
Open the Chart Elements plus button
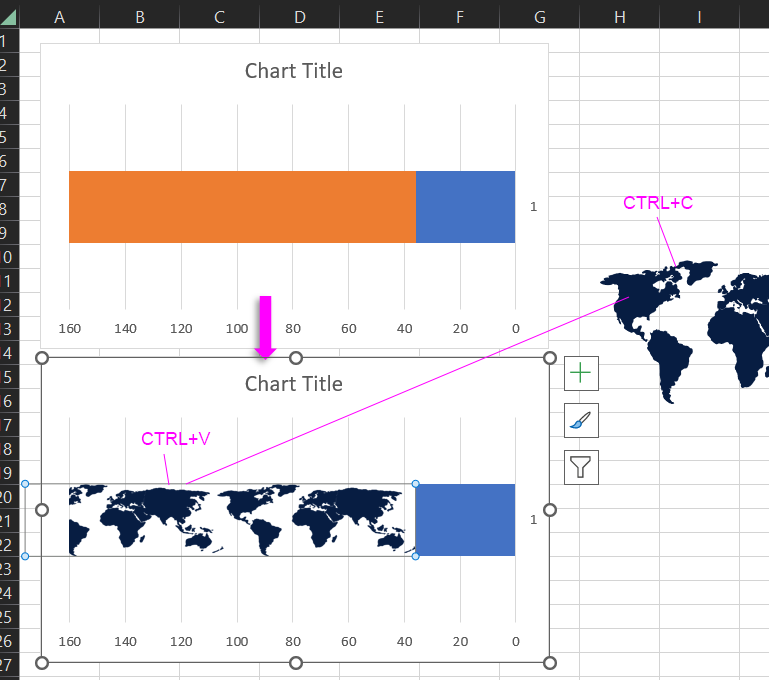581,374
